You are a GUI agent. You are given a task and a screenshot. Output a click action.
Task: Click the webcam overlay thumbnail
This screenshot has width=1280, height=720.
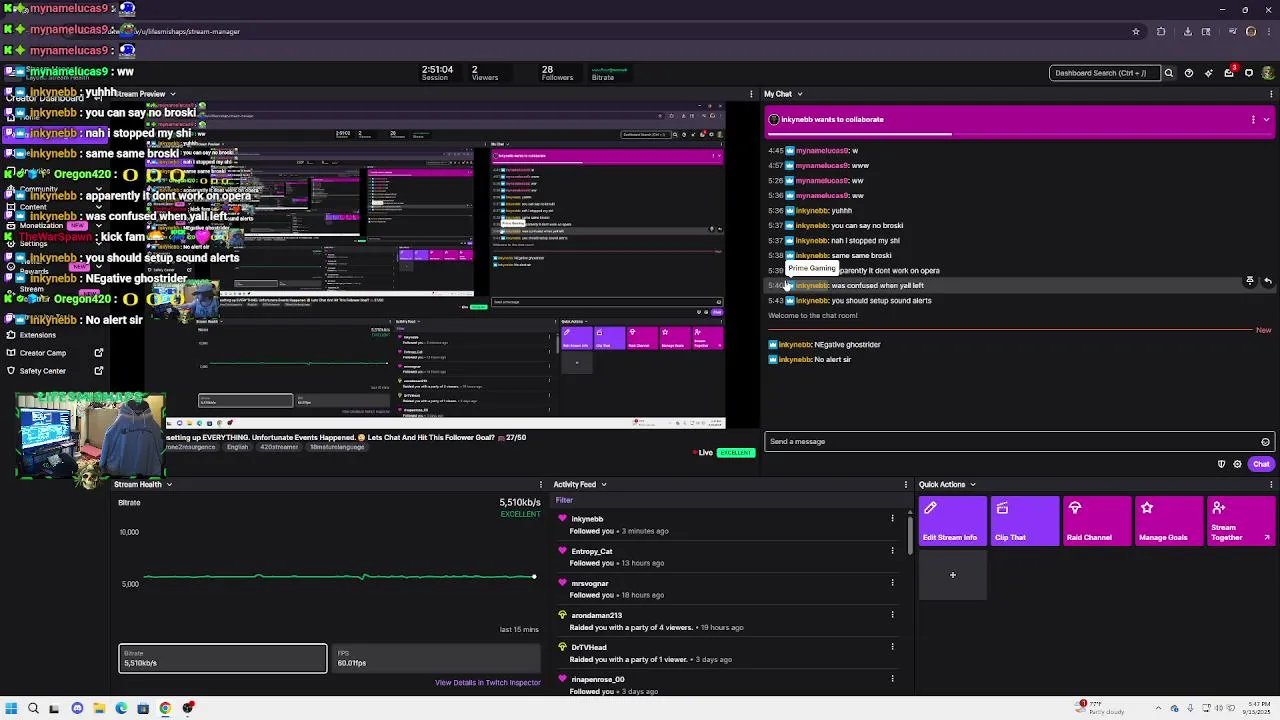click(90, 438)
